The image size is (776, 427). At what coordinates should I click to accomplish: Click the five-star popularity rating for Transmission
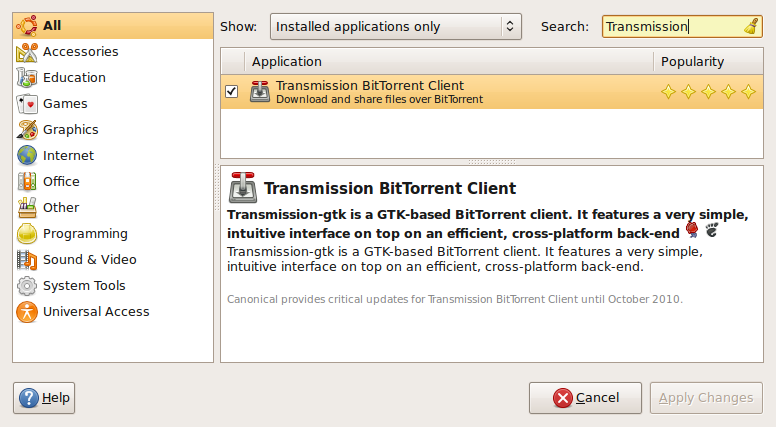708,92
